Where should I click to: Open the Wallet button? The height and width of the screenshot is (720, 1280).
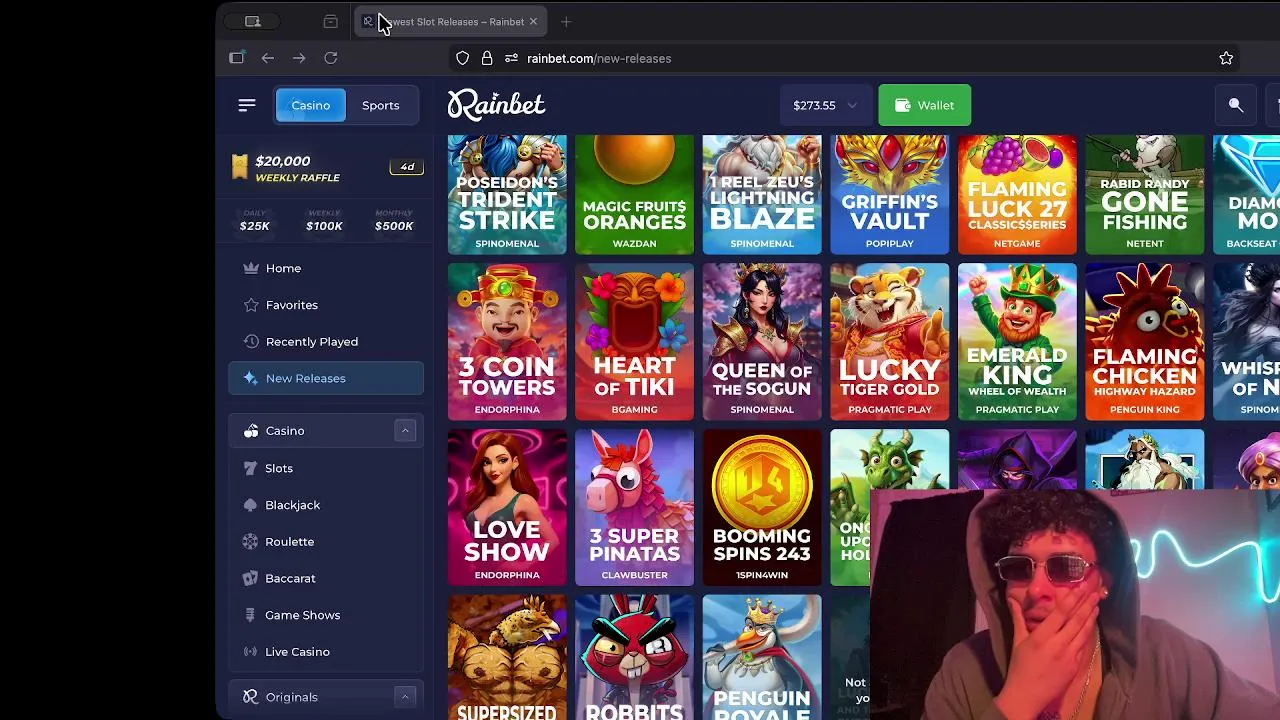(924, 105)
